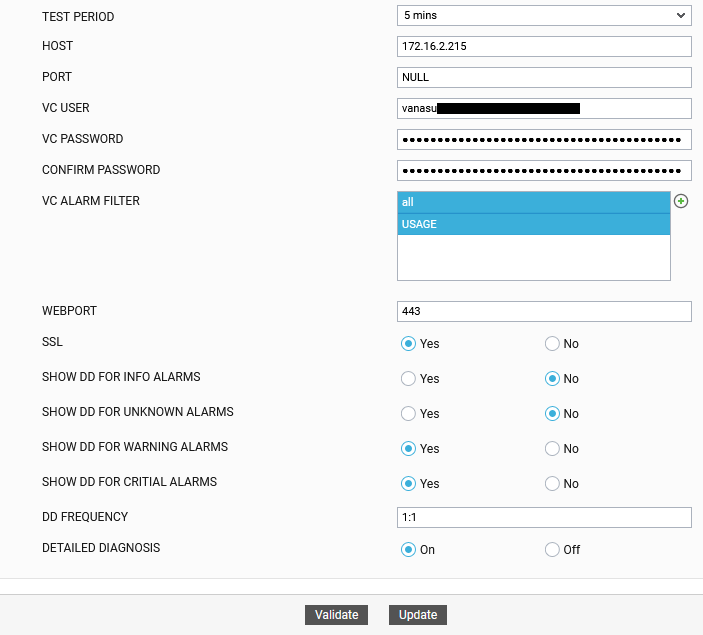Click into the HOST input field

[544, 47]
